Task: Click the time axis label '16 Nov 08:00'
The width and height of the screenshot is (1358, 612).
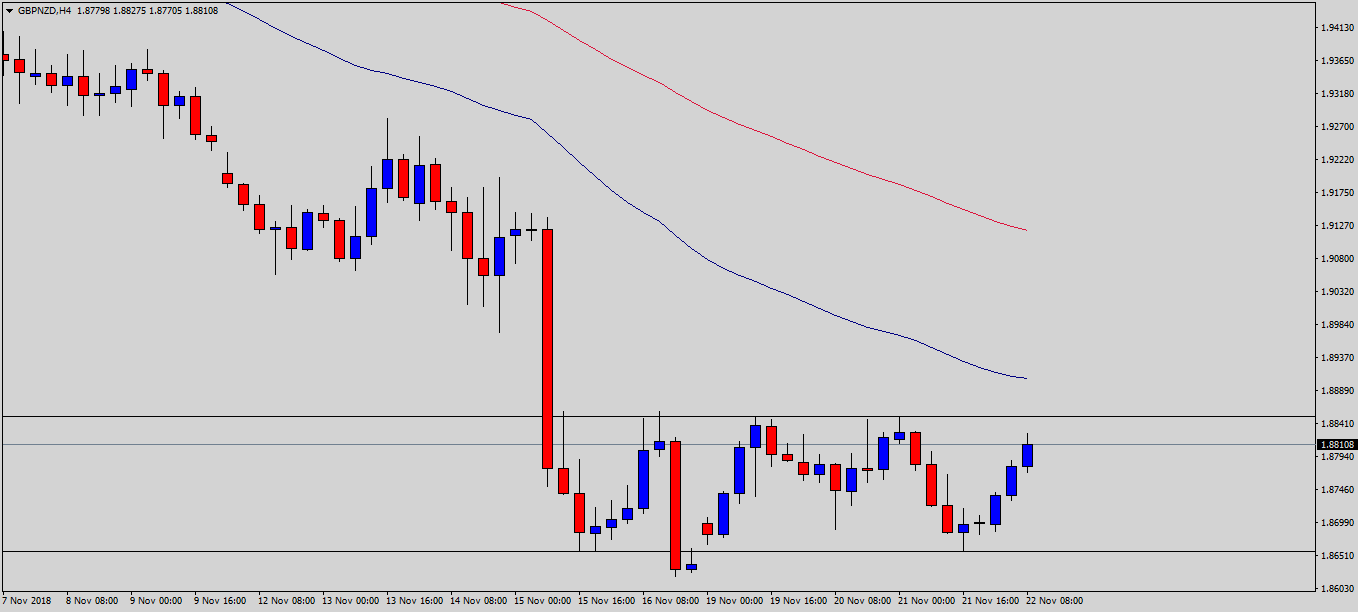Action: tap(670, 602)
